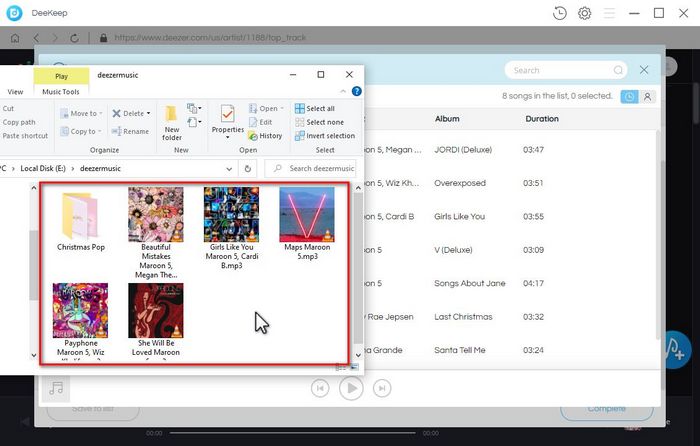Image resolution: width=700 pixels, height=446 pixels.
Task: Select Girls Like You Maroon 5 file
Action: tap(231, 228)
